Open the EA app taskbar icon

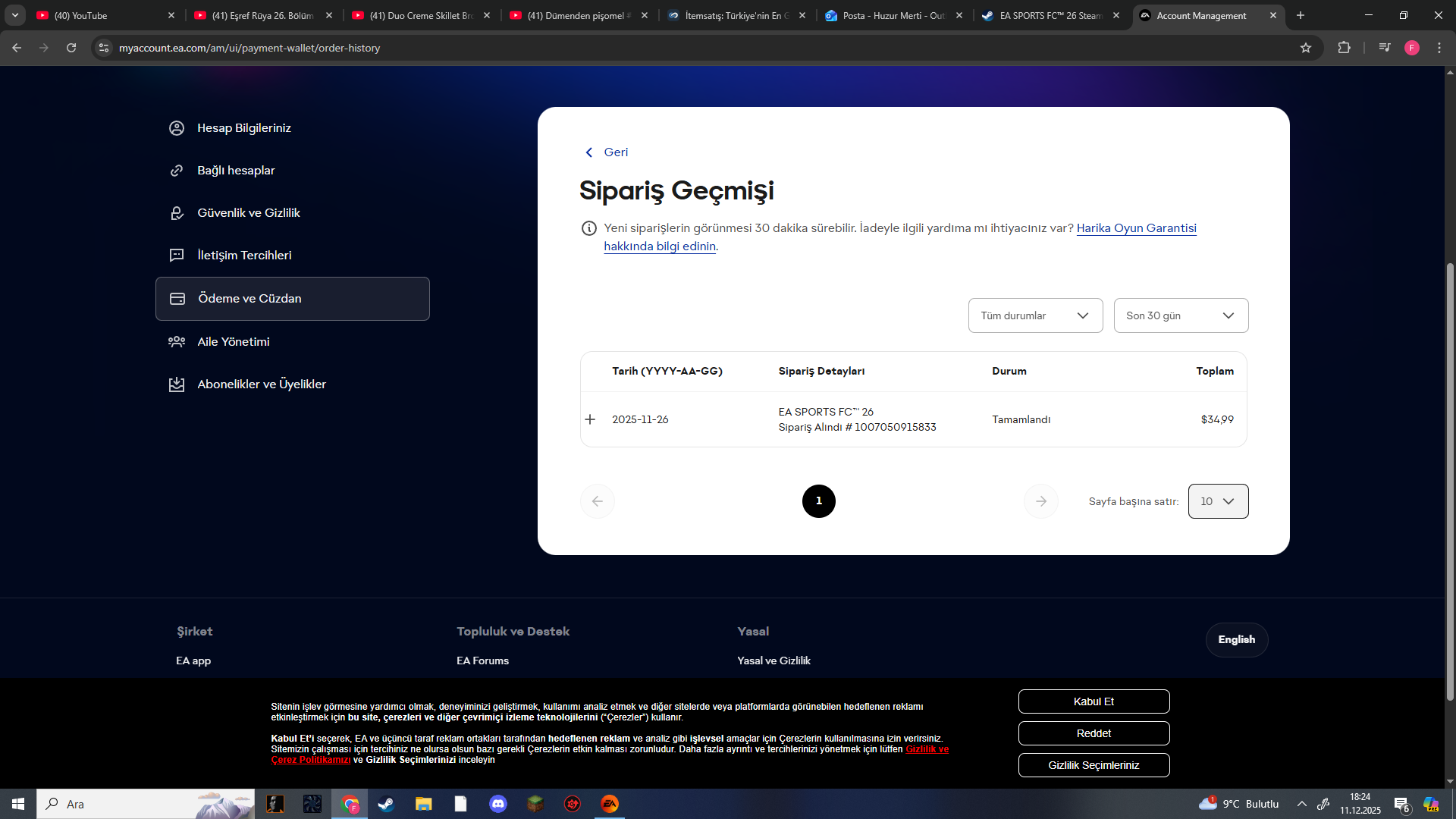610,804
